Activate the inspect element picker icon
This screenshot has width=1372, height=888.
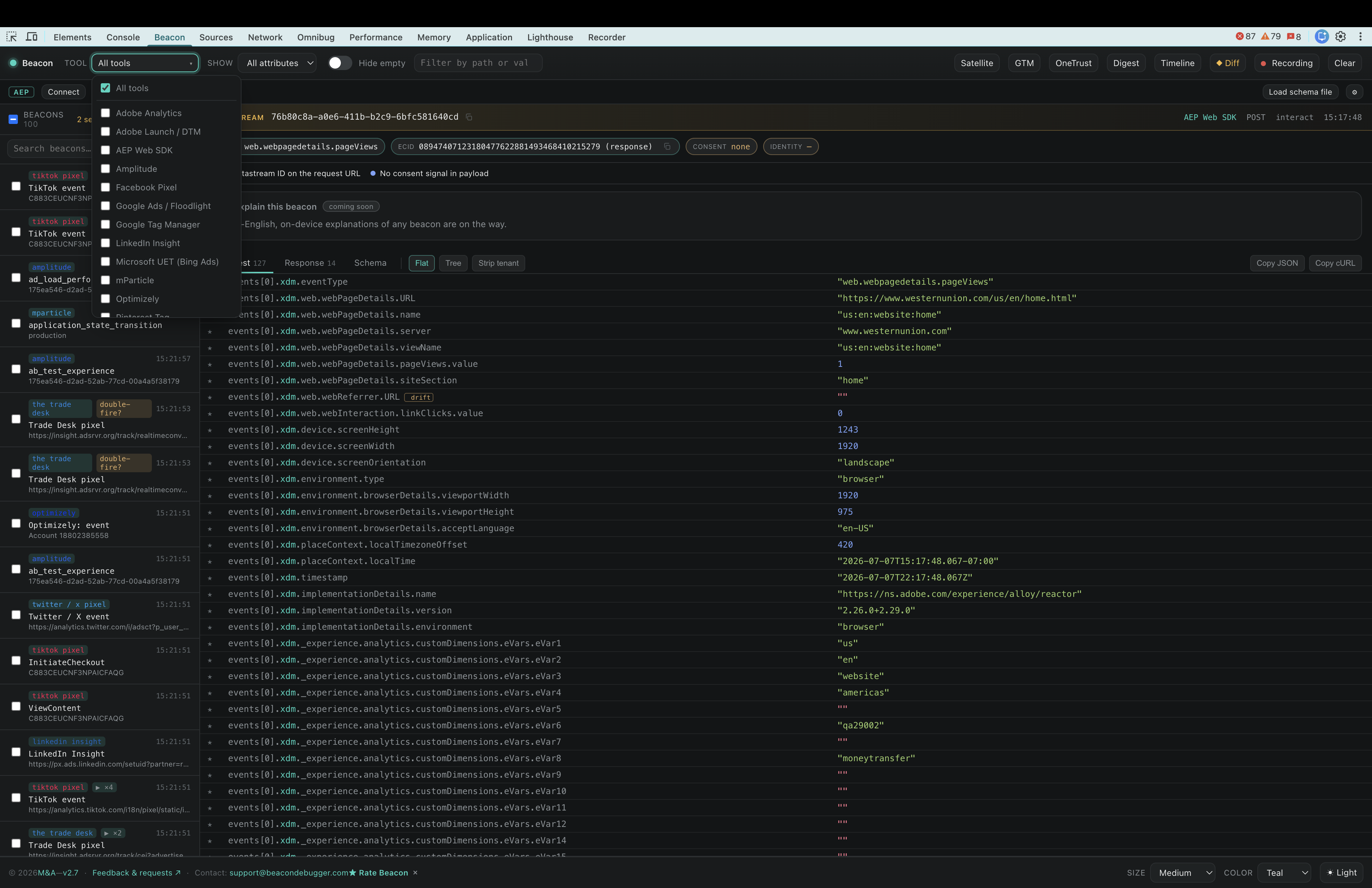pos(11,37)
